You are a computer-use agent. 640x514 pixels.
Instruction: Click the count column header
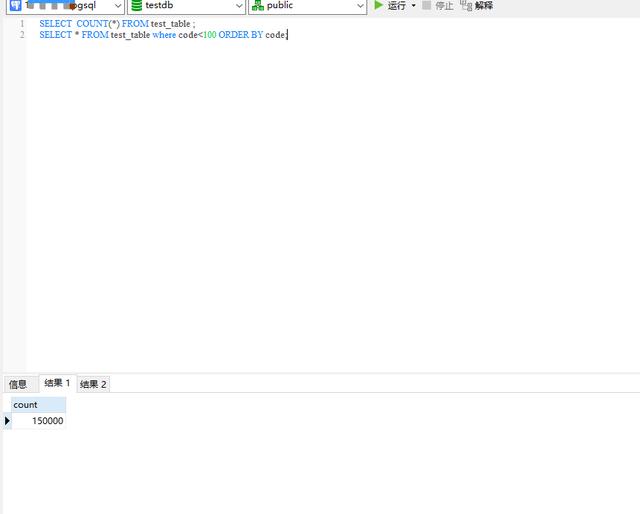pos(38,405)
